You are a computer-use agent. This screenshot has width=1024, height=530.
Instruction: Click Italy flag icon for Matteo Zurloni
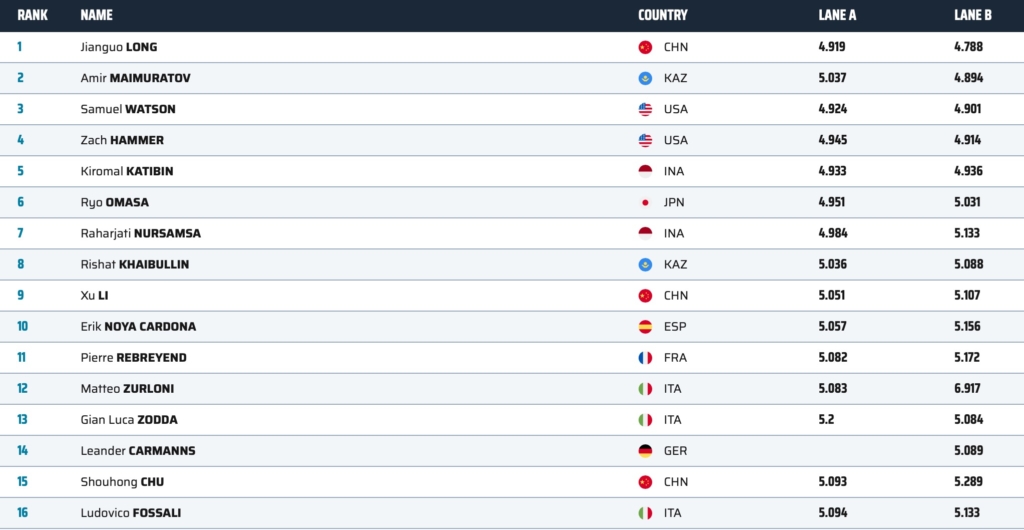[645, 389]
